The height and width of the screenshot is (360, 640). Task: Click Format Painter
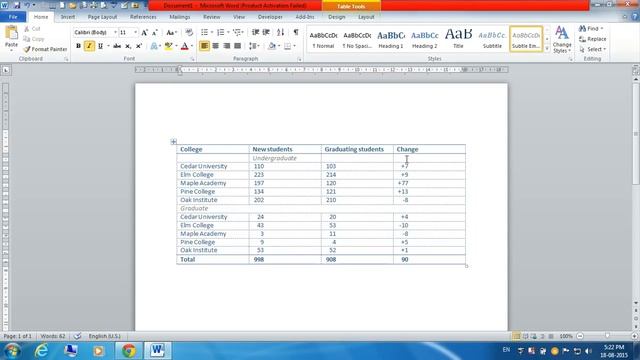point(45,49)
